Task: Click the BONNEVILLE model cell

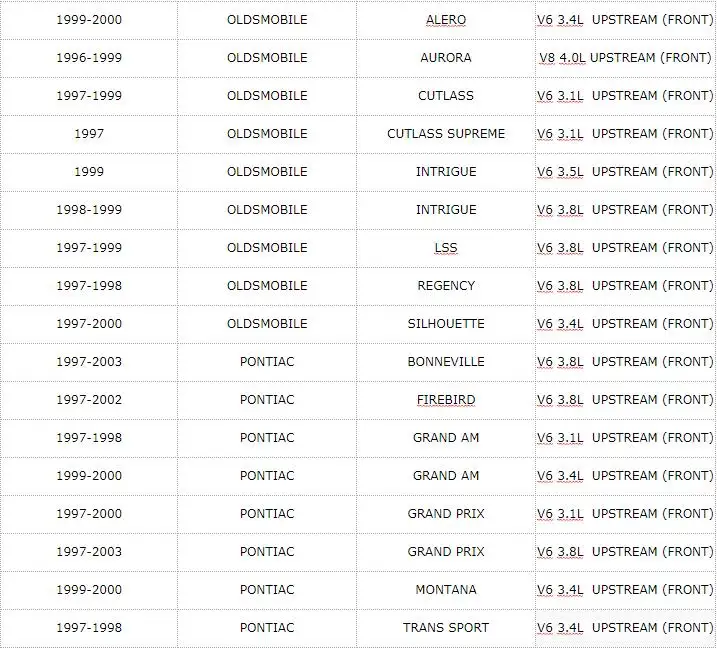Action: (446, 361)
